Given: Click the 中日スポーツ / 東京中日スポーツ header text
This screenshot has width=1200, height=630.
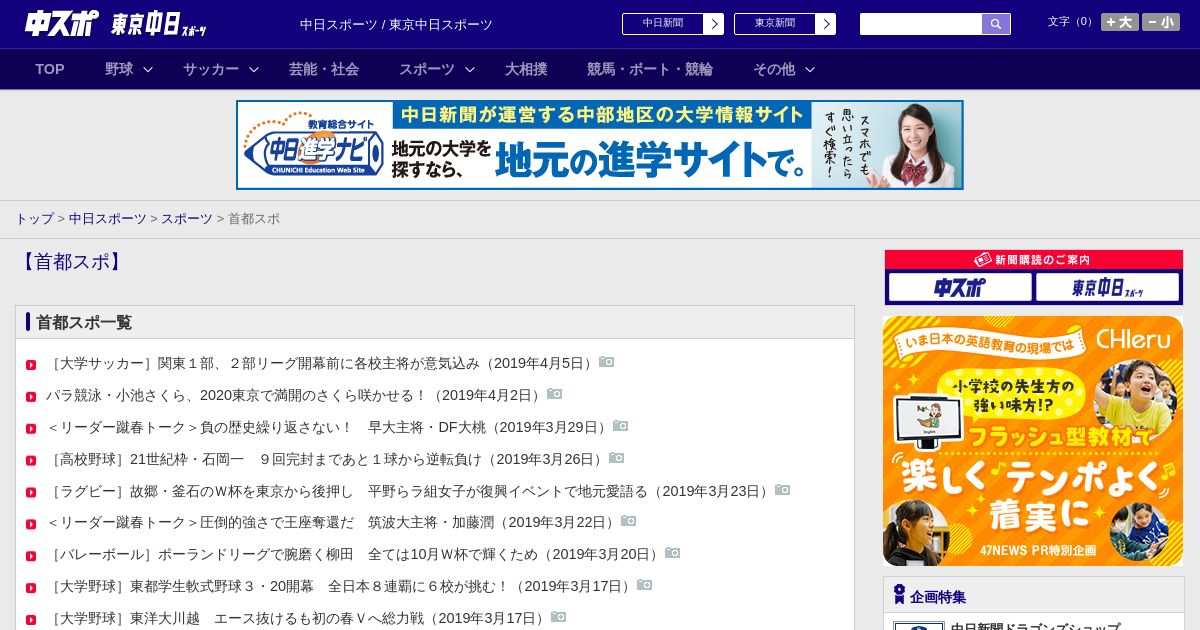Looking at the screenshot, I should pyautogui.click(x=396, y=24).
